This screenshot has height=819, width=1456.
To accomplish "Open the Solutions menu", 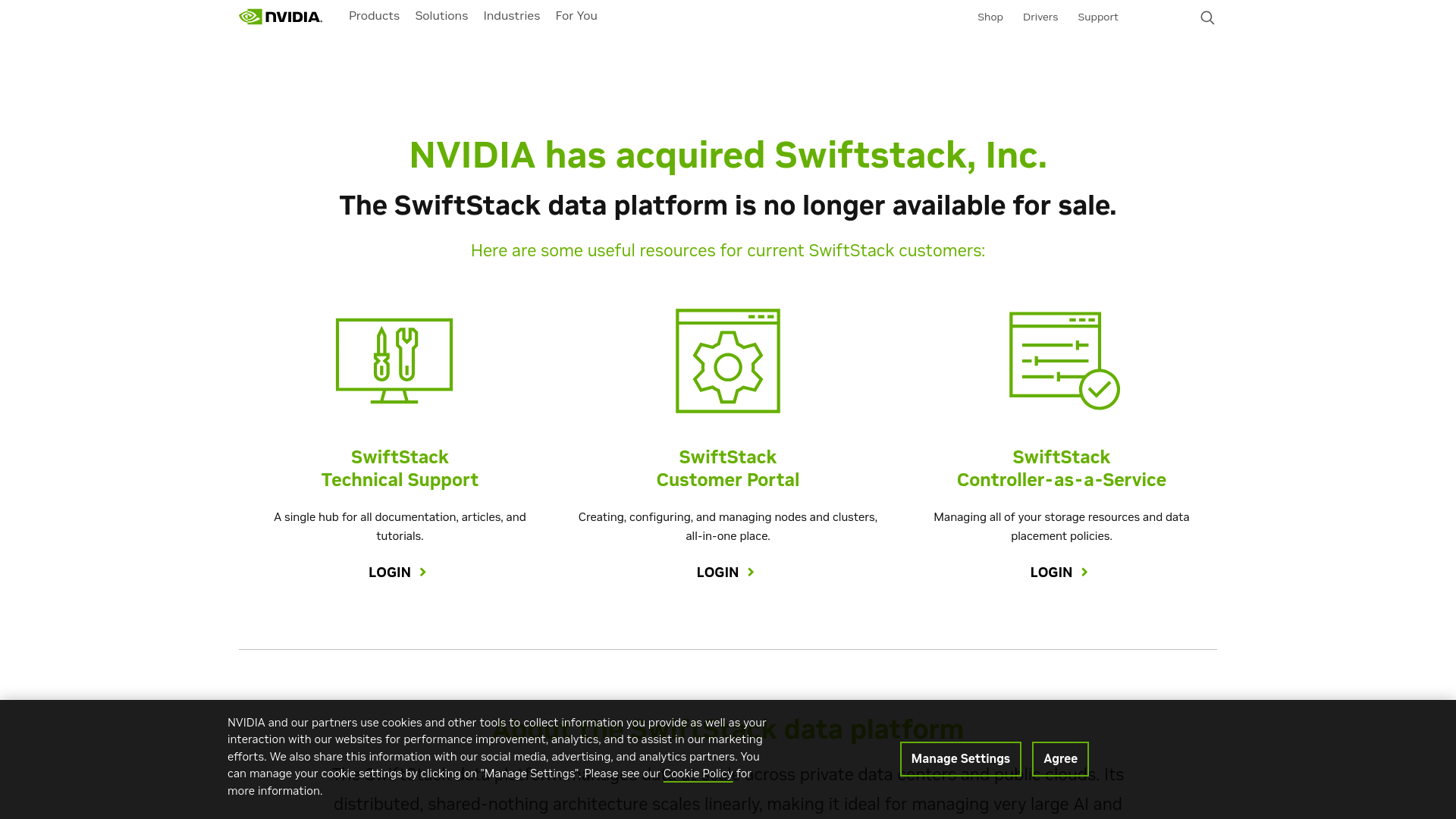I will pyautogui.click(x=441, y=16).
